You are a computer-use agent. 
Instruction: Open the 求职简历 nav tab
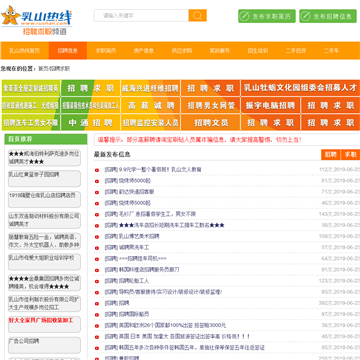click(x=106, y=51)
